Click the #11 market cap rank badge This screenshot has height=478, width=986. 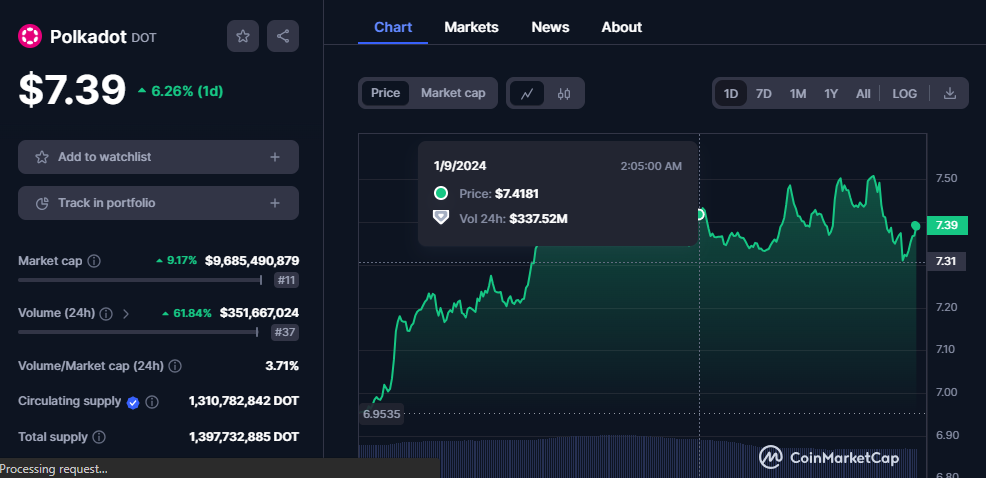286,280
